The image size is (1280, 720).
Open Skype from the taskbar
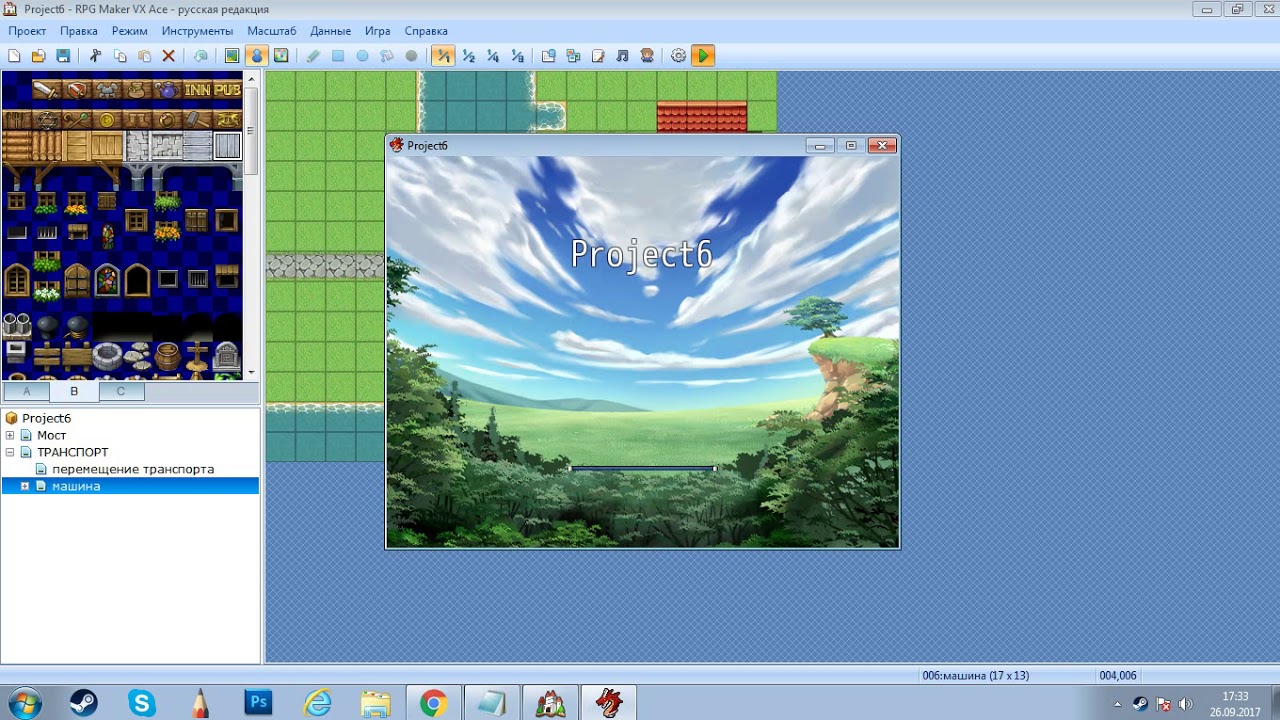click(142, 703)
